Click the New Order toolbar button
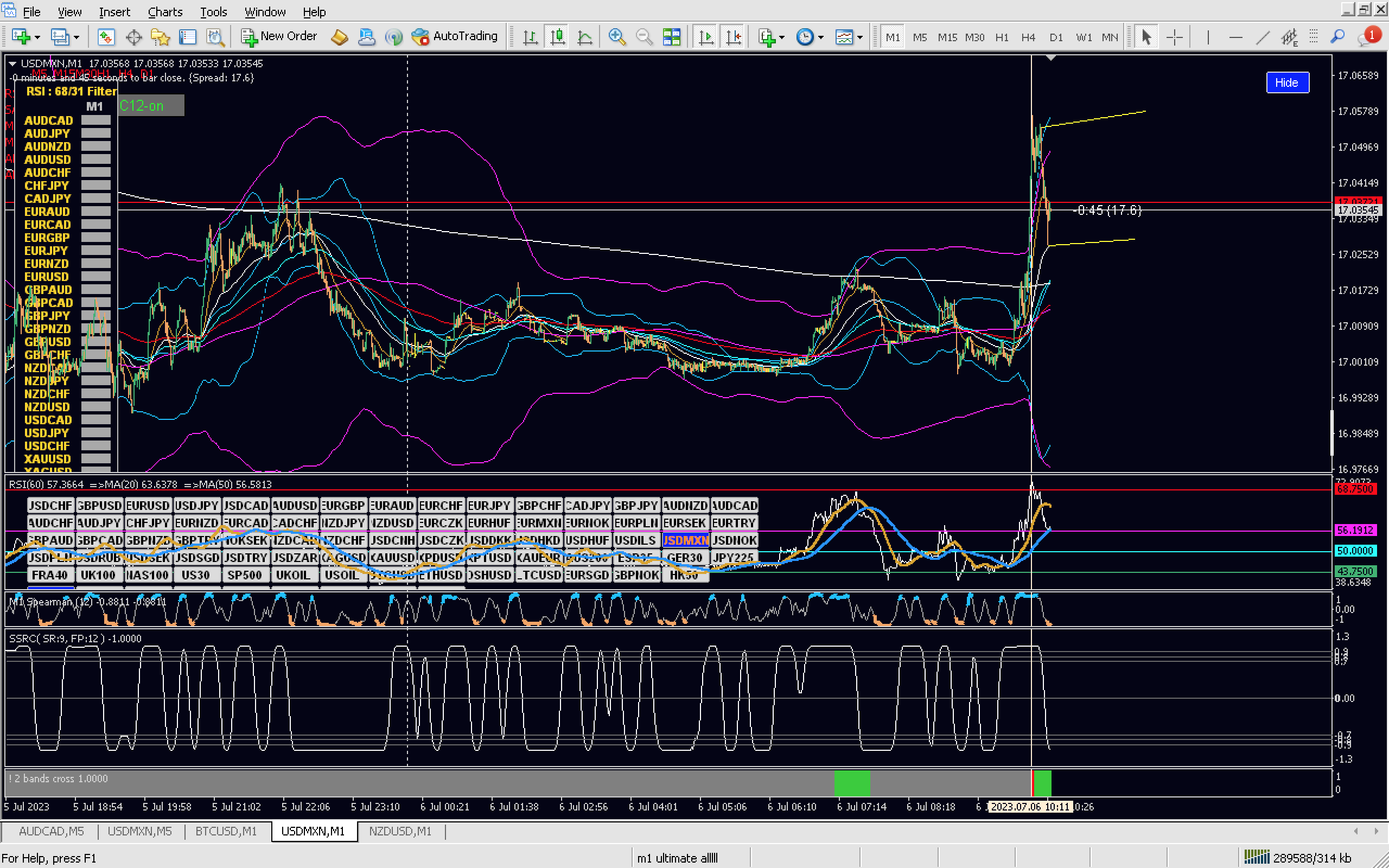 (x=279, y=37)
